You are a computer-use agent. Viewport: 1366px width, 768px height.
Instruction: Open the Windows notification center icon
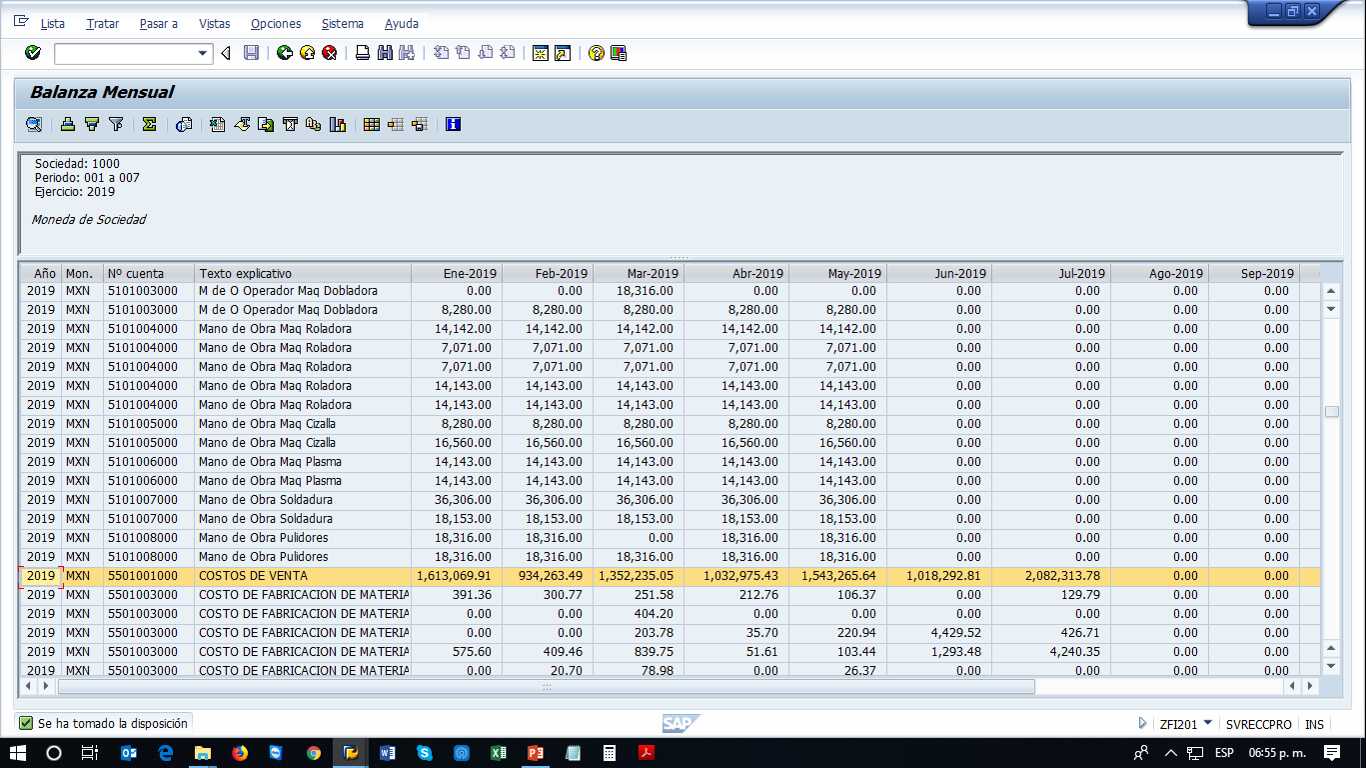[1332, 753]
